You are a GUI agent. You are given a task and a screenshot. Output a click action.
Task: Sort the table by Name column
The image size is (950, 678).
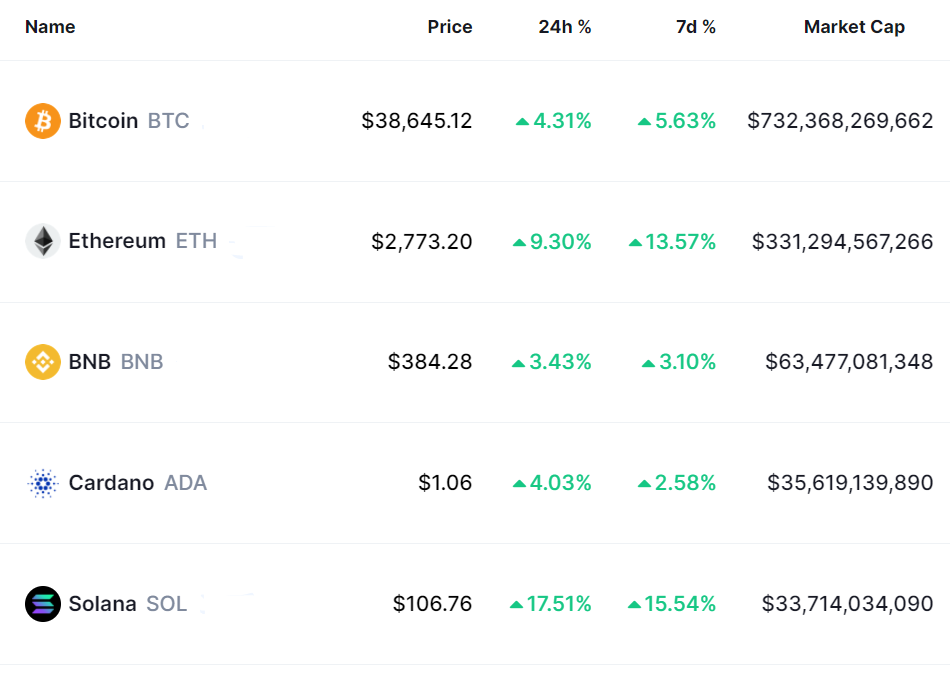(x=50, y=27)
